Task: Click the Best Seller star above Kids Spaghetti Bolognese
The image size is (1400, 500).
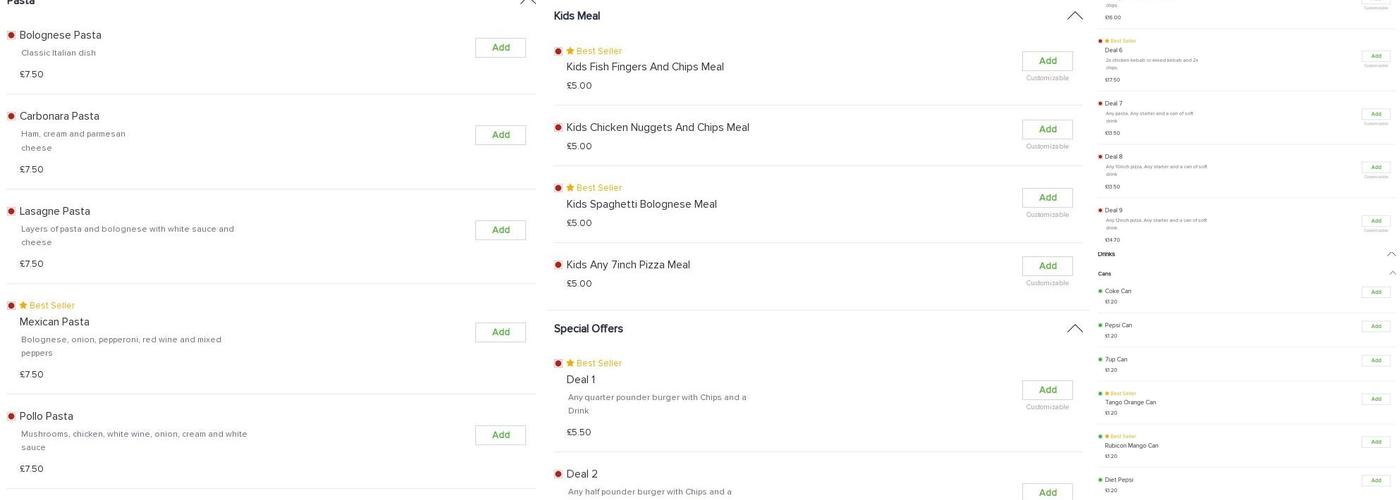Action: (570, 188)
